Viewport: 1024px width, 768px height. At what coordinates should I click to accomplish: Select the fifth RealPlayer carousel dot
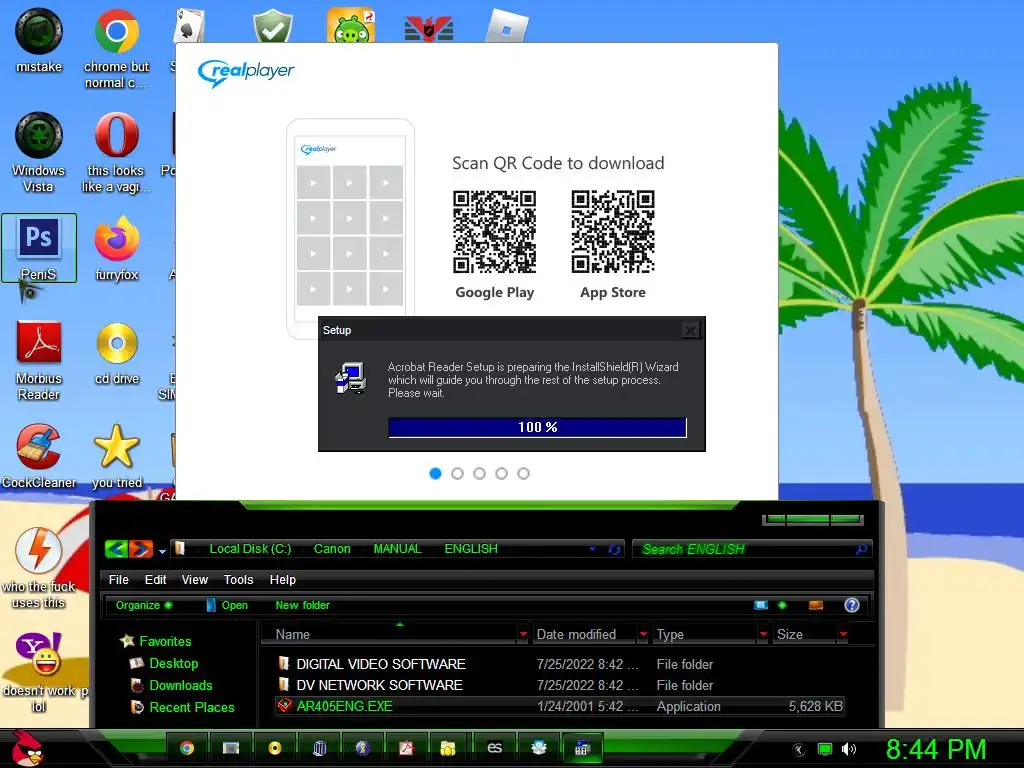click(523, 473)
